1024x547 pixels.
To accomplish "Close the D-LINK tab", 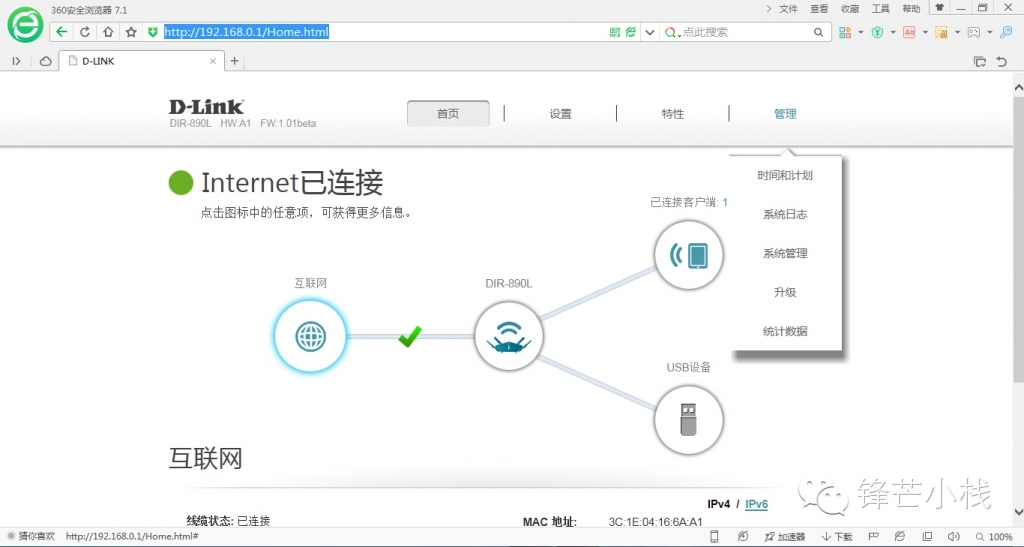I will coord(213,61).
